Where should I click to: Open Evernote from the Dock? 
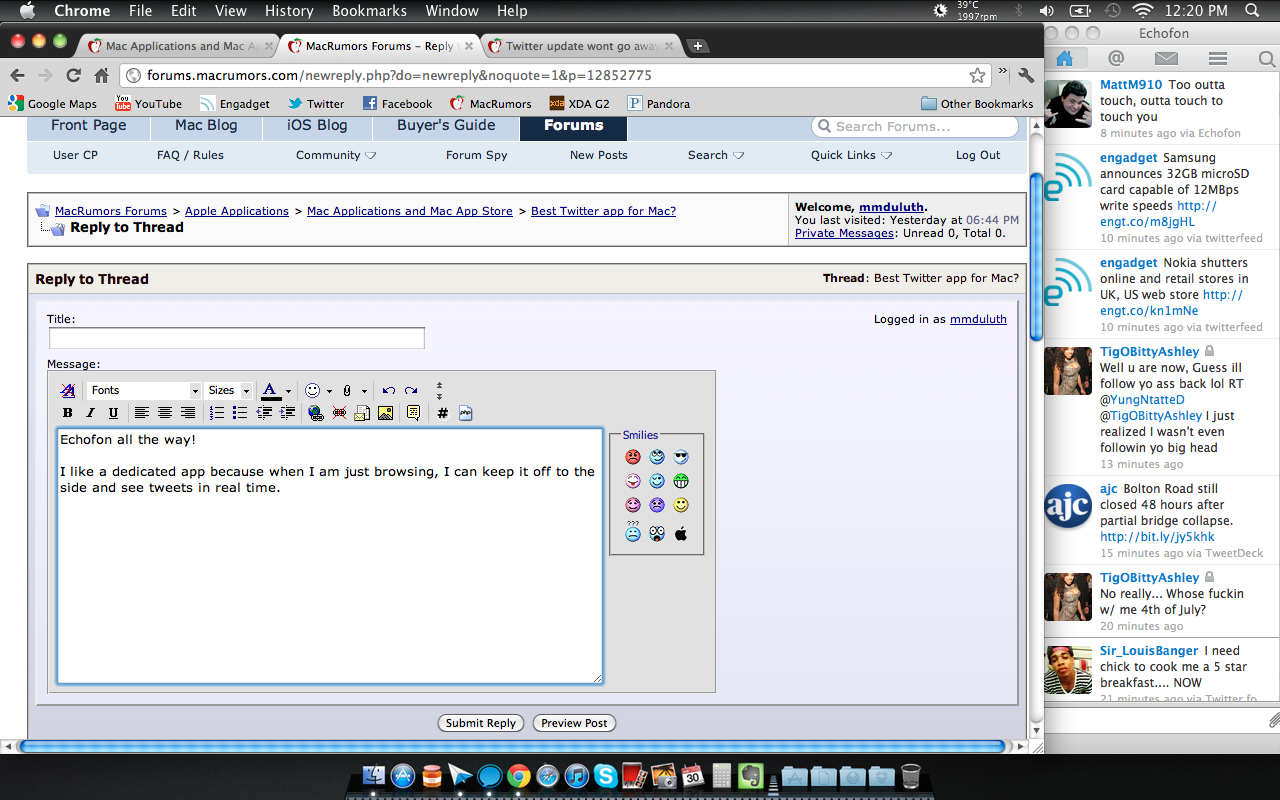[x=750, y=775]
